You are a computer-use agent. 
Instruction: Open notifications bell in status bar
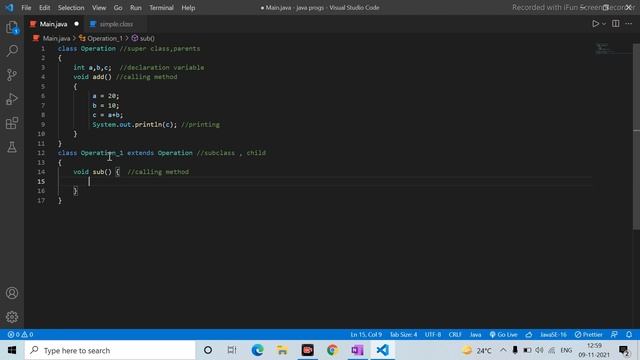tap(629, 335)
